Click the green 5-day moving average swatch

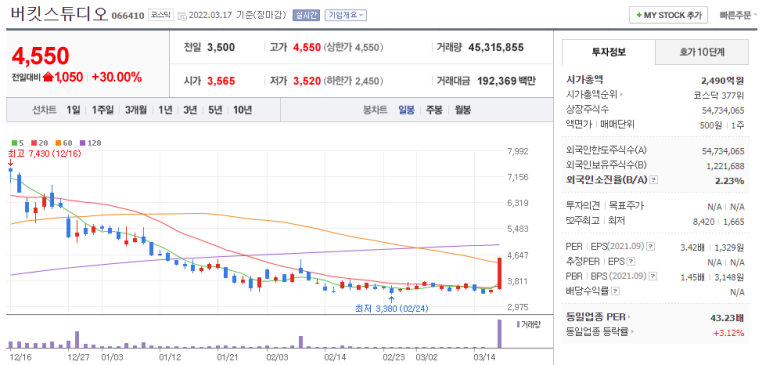(x=14, y=143)
